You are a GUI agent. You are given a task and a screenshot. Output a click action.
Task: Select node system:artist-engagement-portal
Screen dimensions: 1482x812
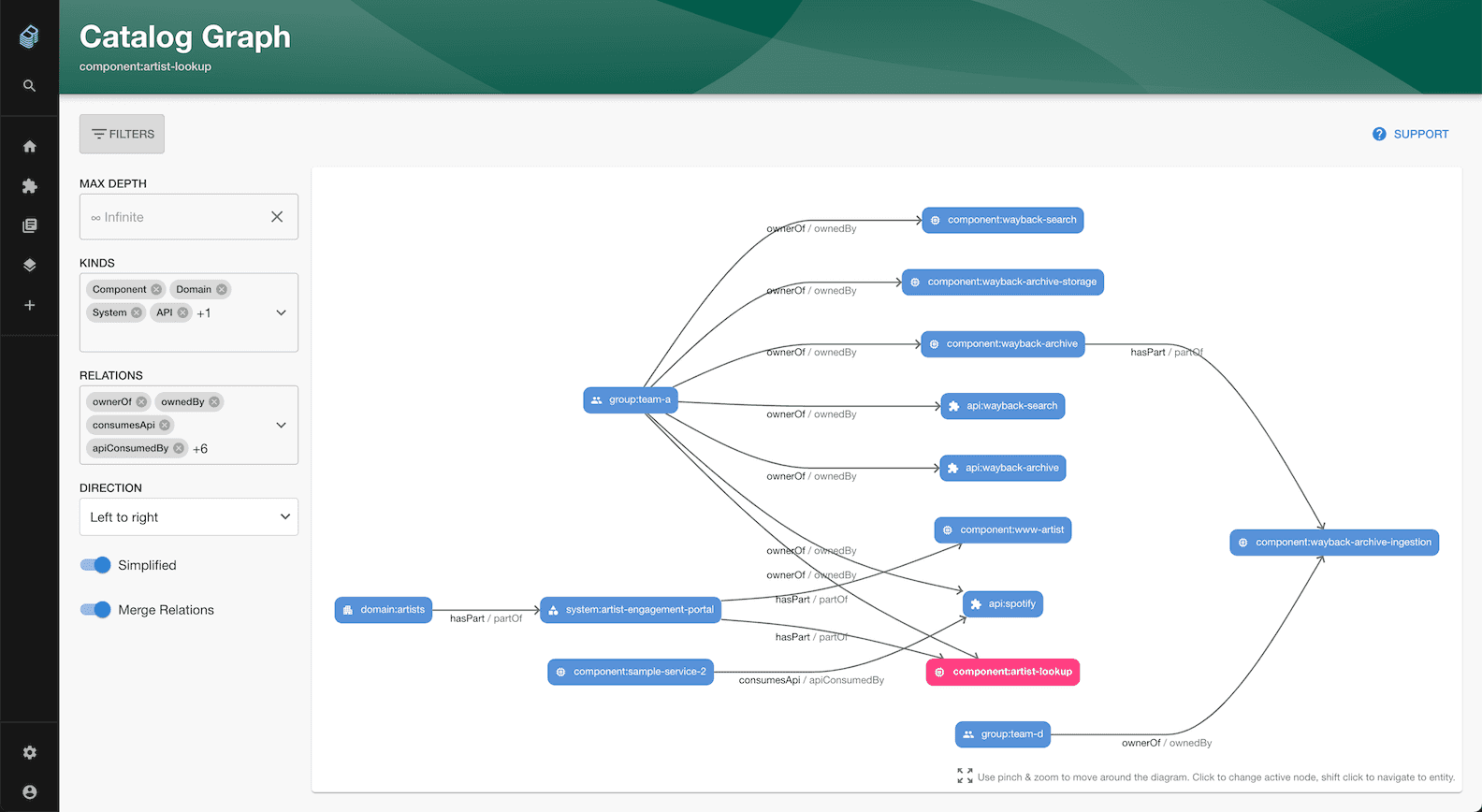point(631,610)
